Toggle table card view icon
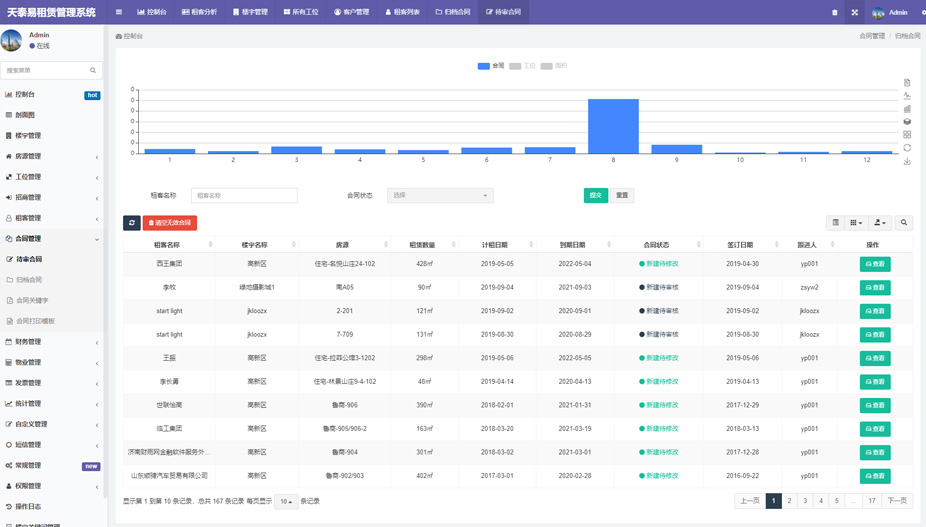This screenshot has height=527, width=926. click(x=836, y=223)
